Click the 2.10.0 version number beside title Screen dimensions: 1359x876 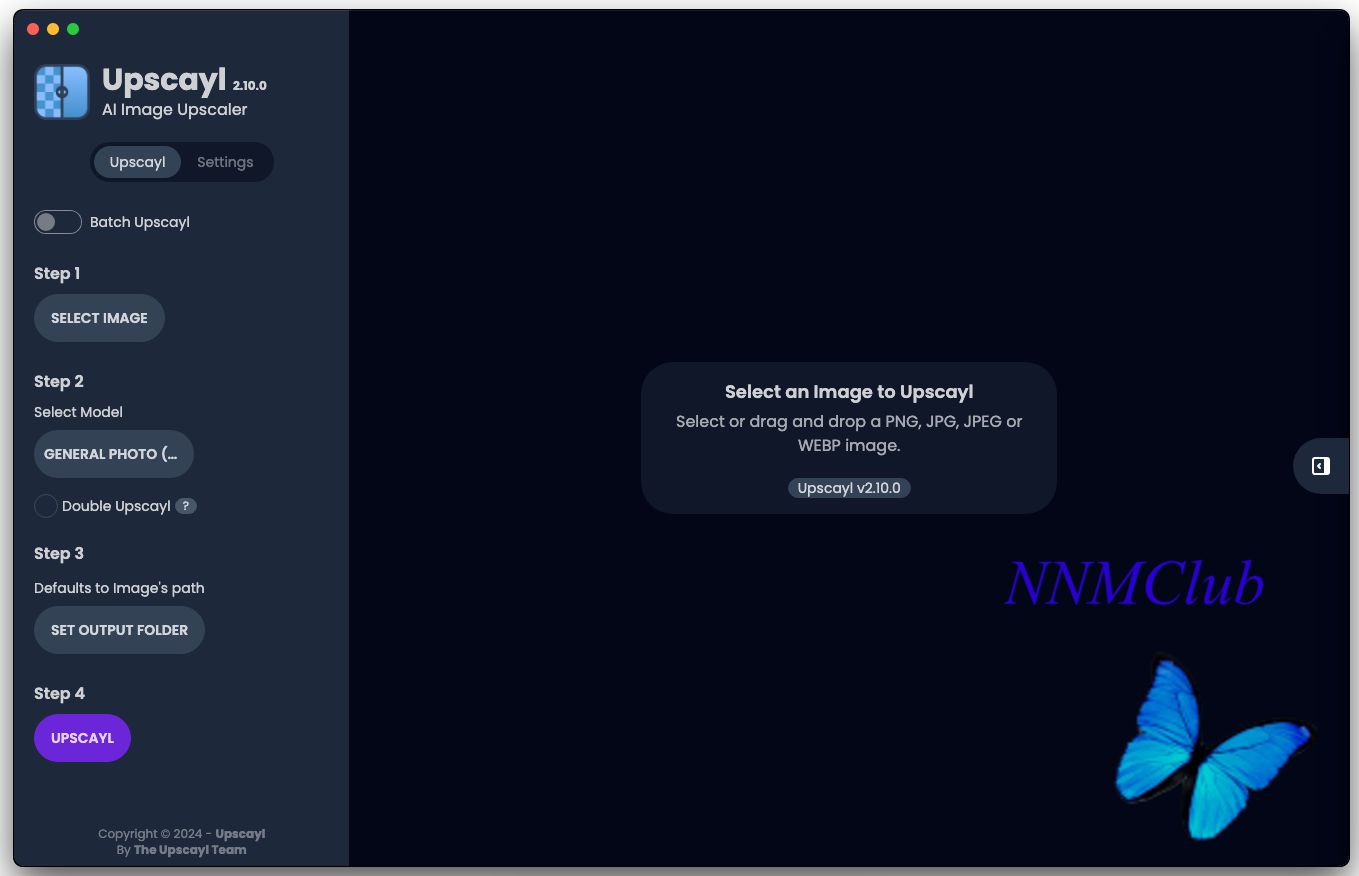tap(250, 86)
